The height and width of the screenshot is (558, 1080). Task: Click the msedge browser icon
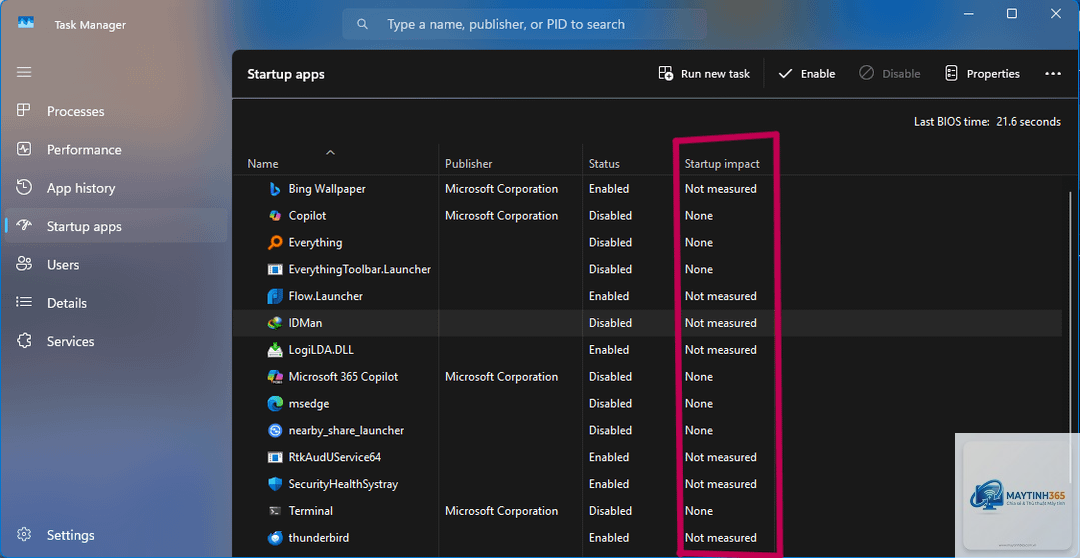[x=275, y=404]
